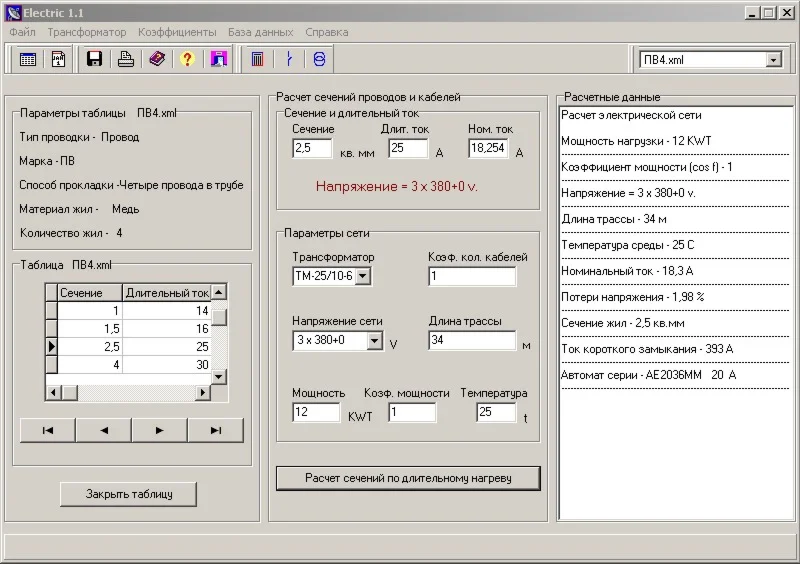Click the Закрыть таблицу button
Image resolution: width=800 pixels, height=564 pixels.
128,494
